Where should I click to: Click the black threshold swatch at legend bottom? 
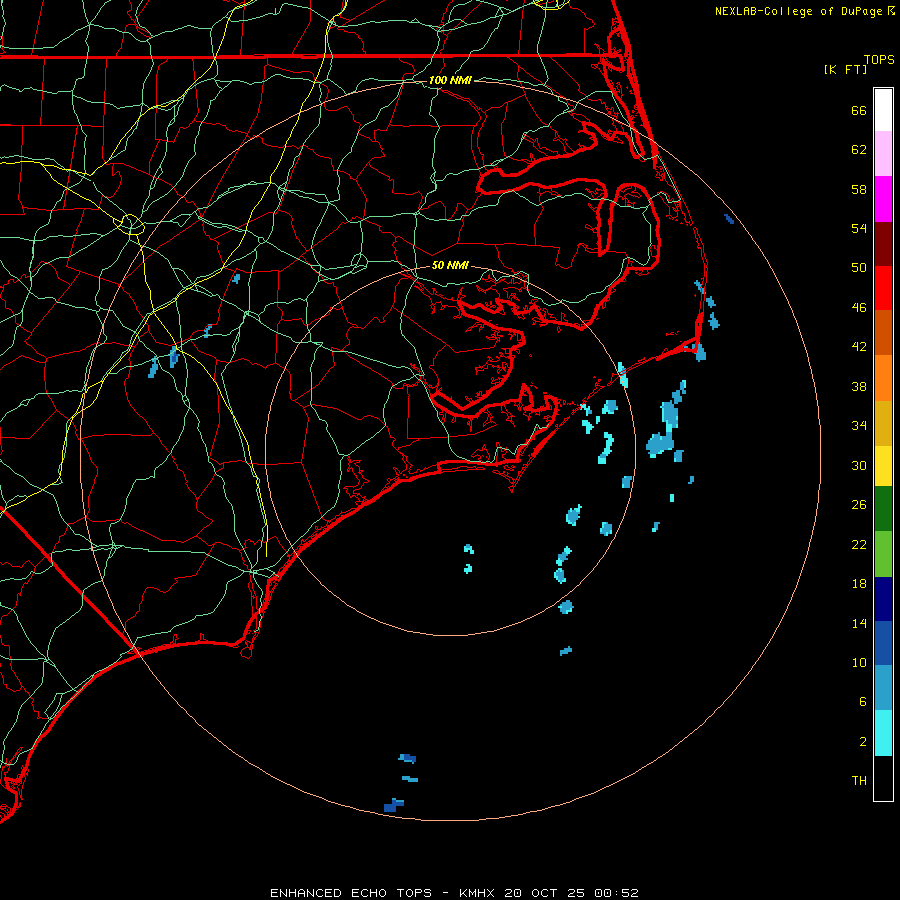(x=883, y=778)
